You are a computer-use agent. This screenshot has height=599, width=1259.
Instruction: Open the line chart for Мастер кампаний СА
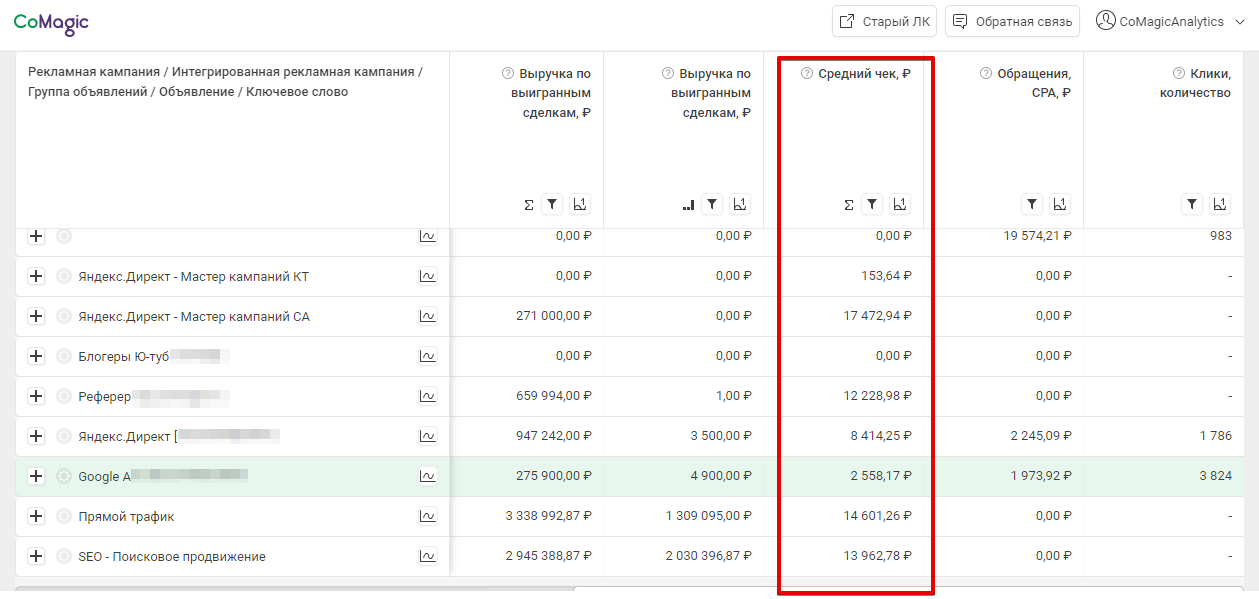pos(428,316)
